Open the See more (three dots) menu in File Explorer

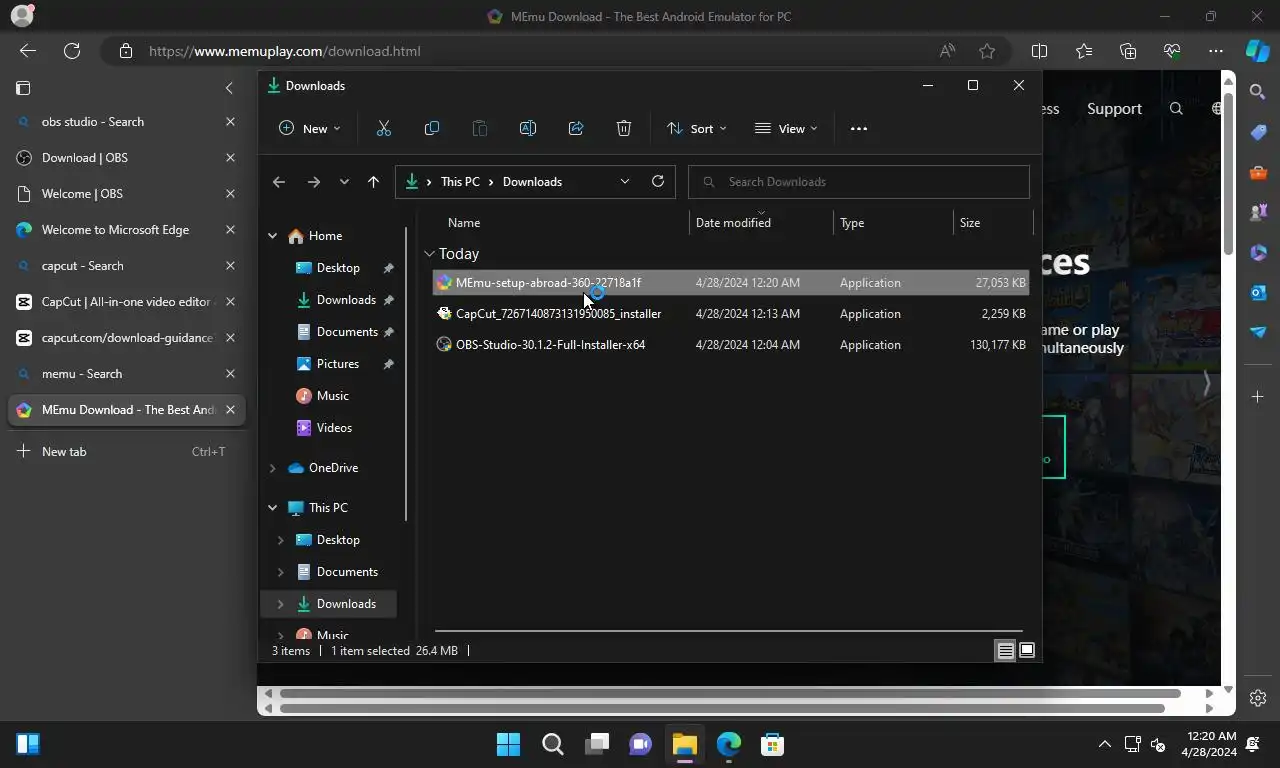pyautogui.click(x=859, y=128)
